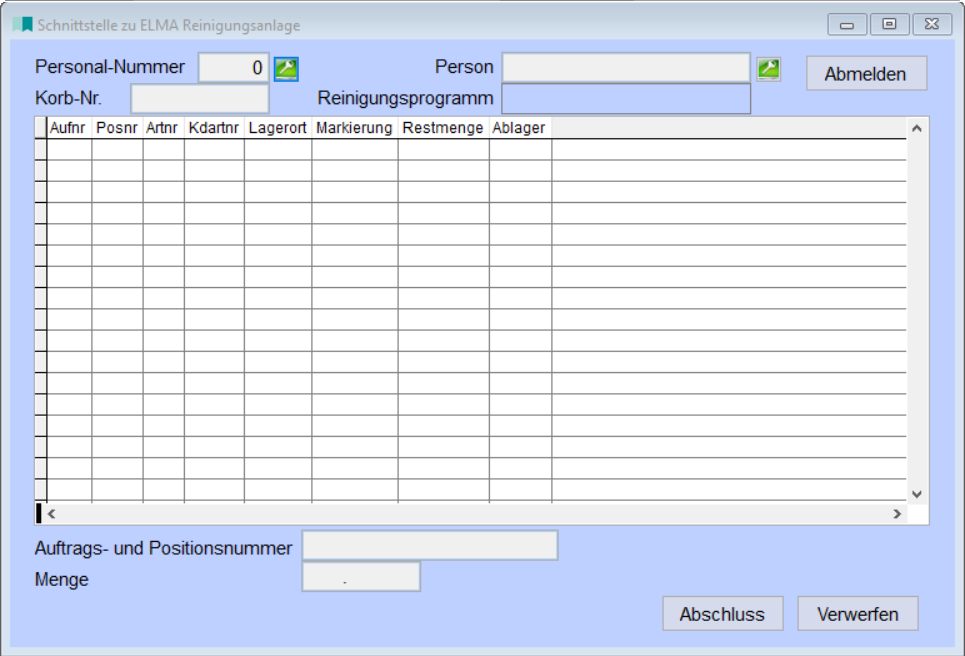The height and width of the screenshot is (656, 965).
Task: Focus the Auftrags- und Positionsnummer field
Action: (x=430, y=547)
